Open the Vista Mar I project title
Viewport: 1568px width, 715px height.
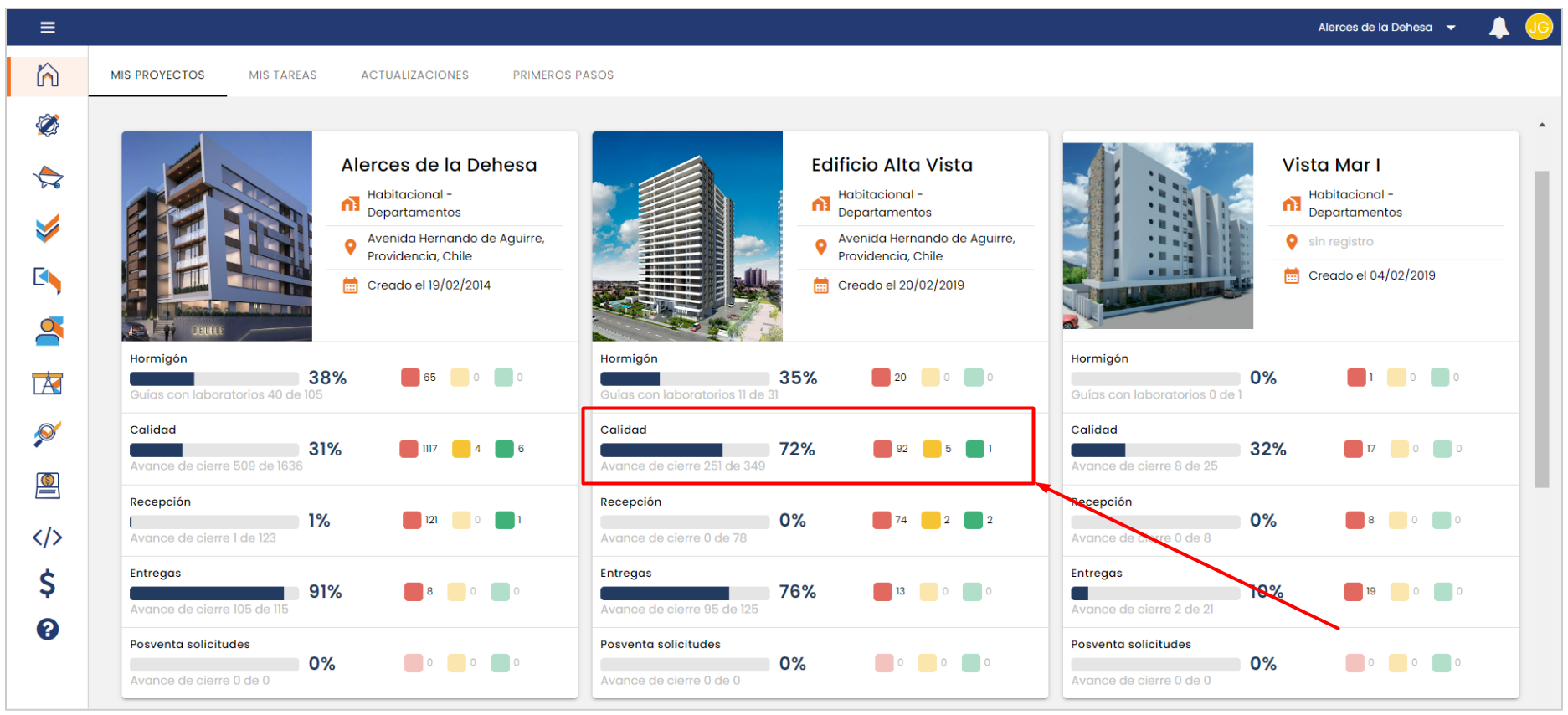tap(1331, 165)
